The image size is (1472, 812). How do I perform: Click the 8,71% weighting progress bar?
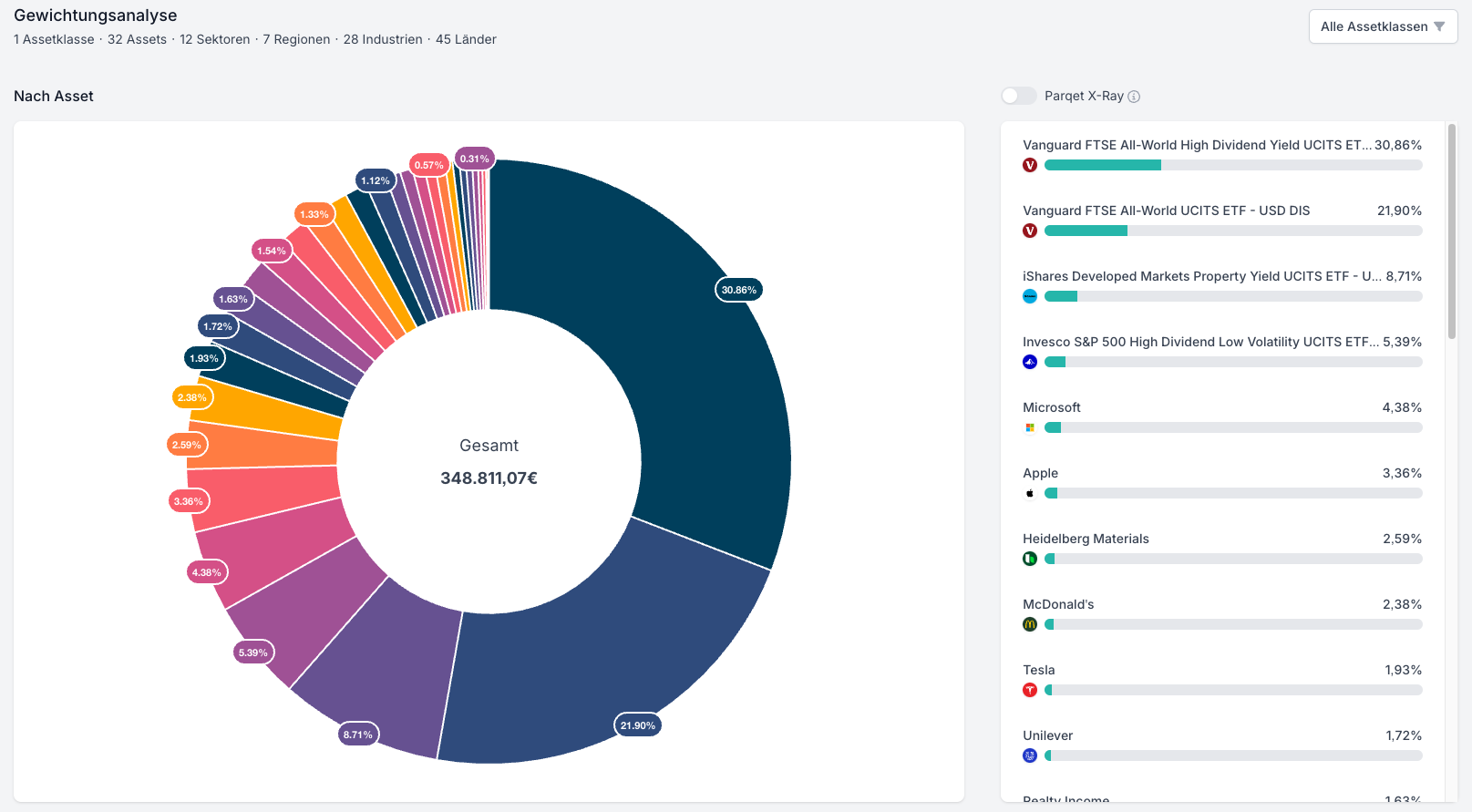tap(1233, 296)
